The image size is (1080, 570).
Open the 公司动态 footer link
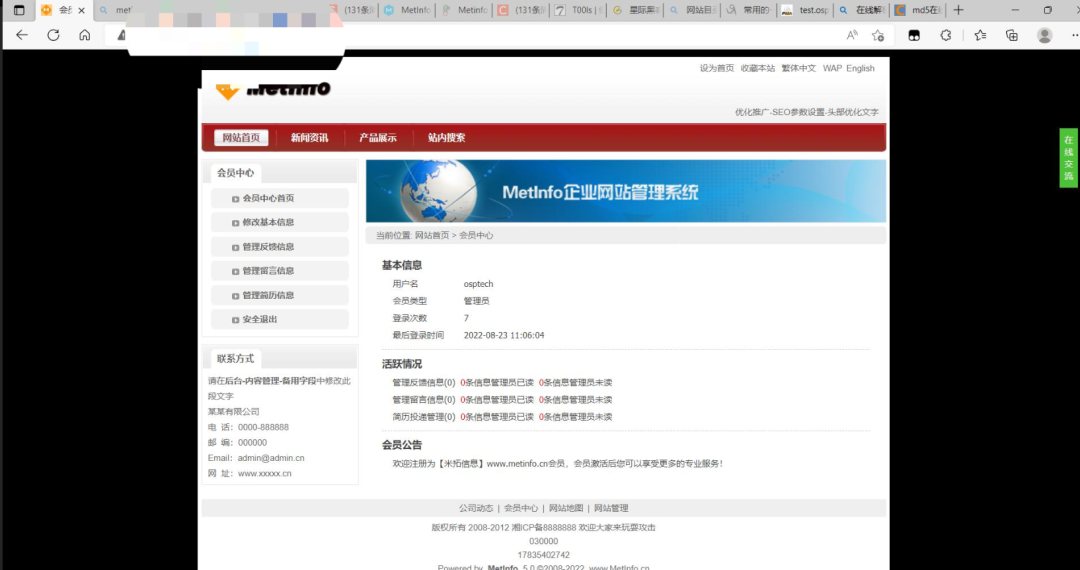coord(476,508)
